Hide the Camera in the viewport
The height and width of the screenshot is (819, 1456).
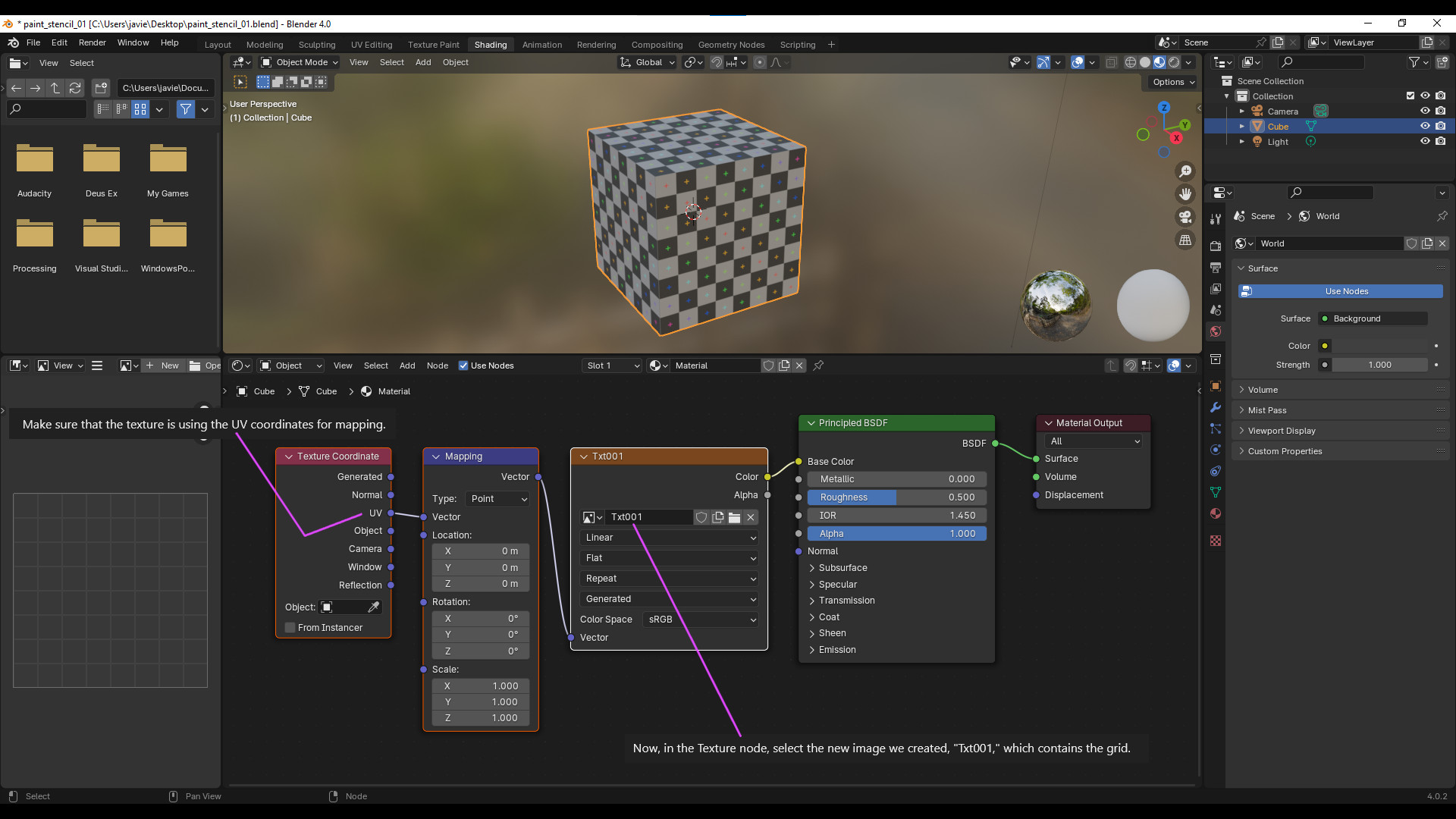coord(1425,111)
